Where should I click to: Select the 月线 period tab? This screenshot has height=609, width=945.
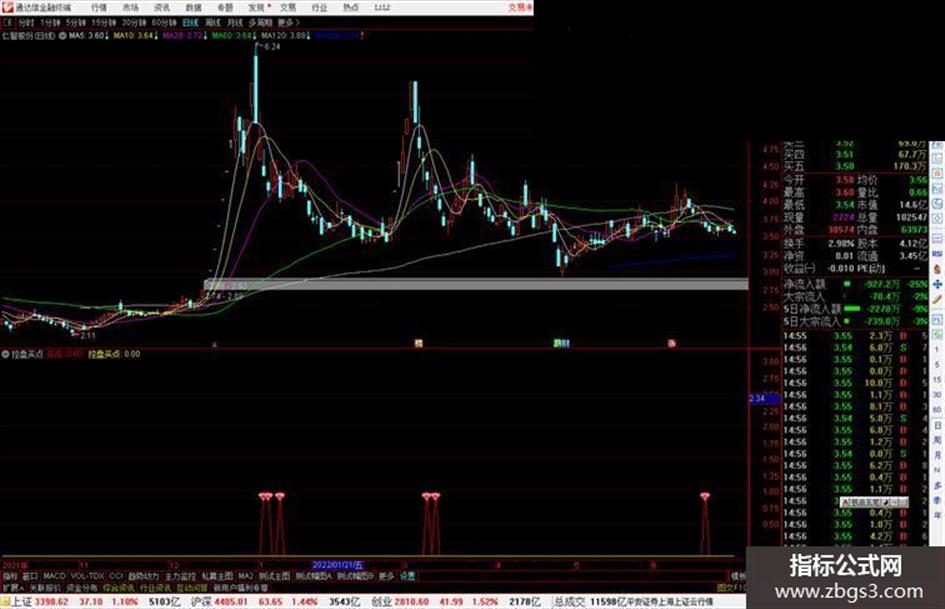coord(234,22)
